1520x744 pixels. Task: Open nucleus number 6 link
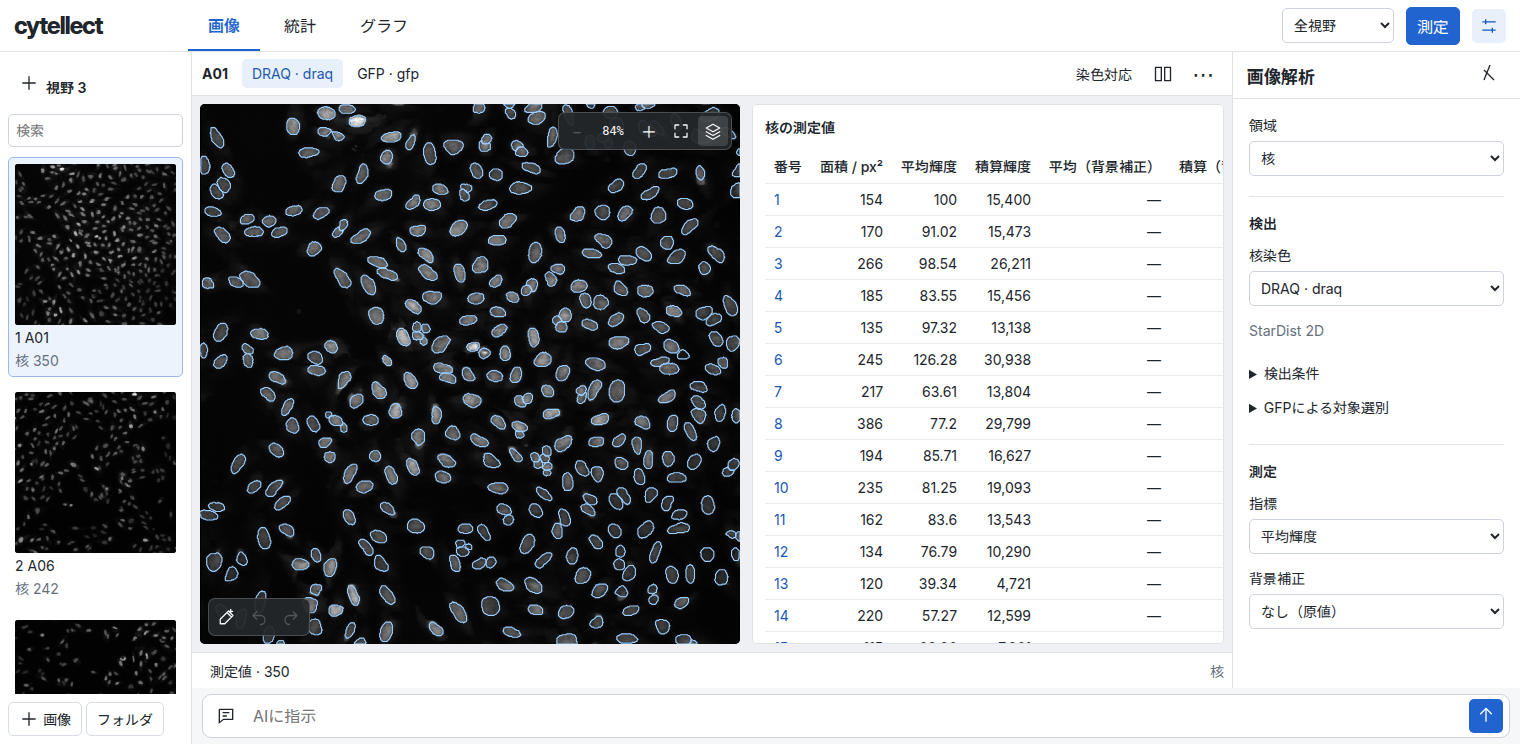pos(778,360)
